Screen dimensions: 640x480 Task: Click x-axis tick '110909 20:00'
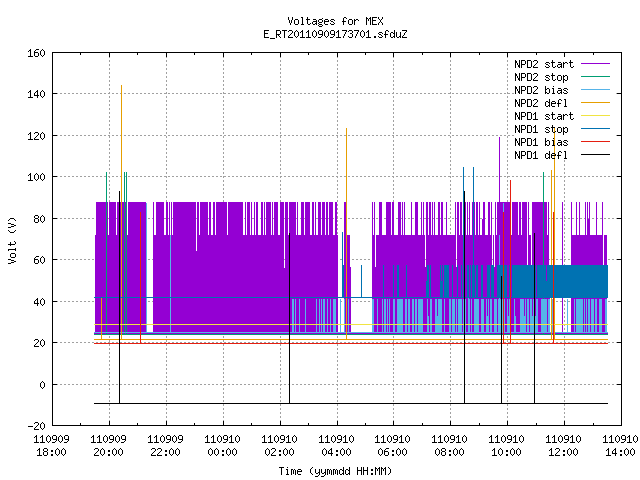pos(109,446)
